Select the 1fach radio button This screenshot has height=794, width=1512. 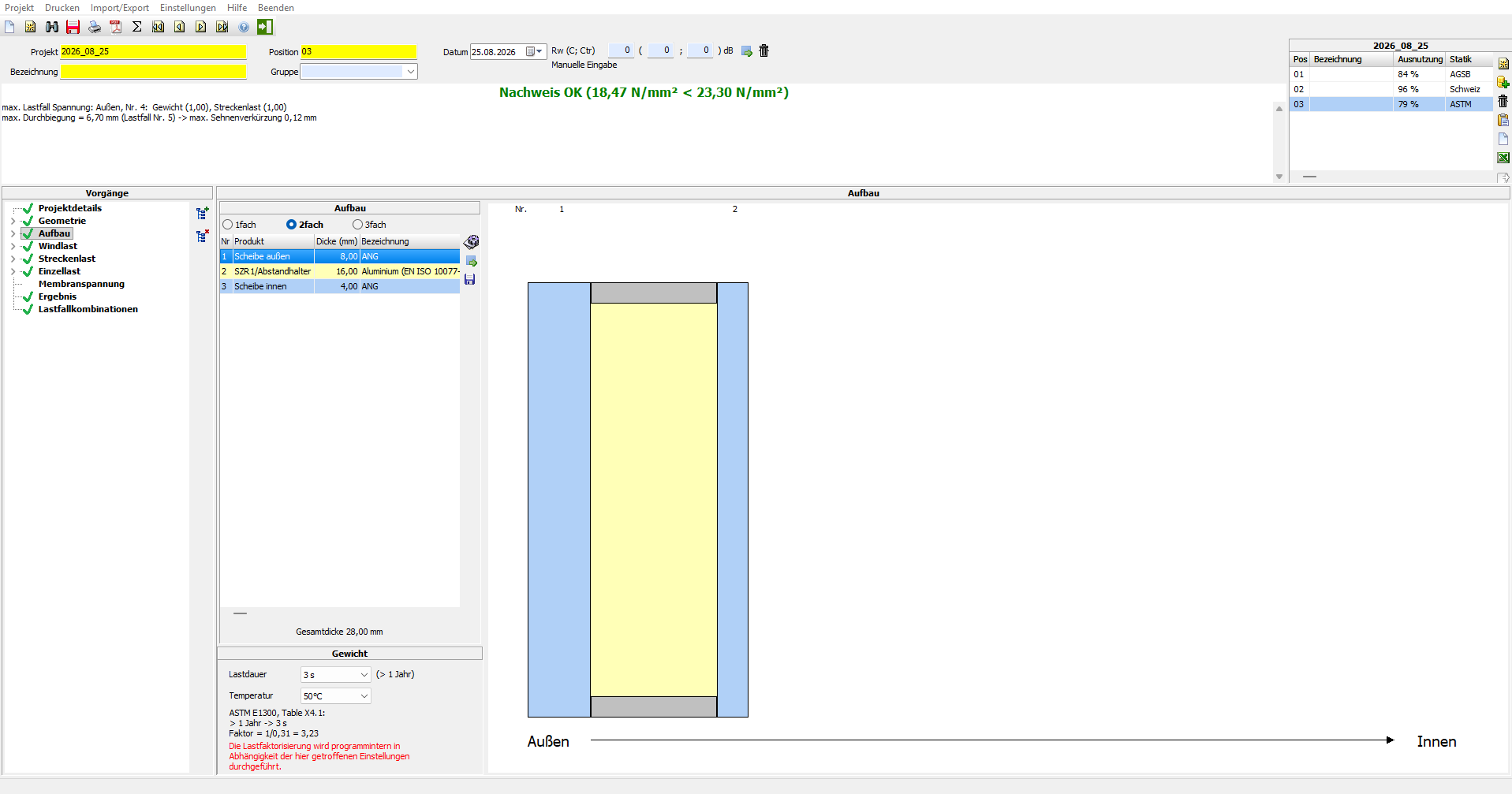tap(228, 225)
